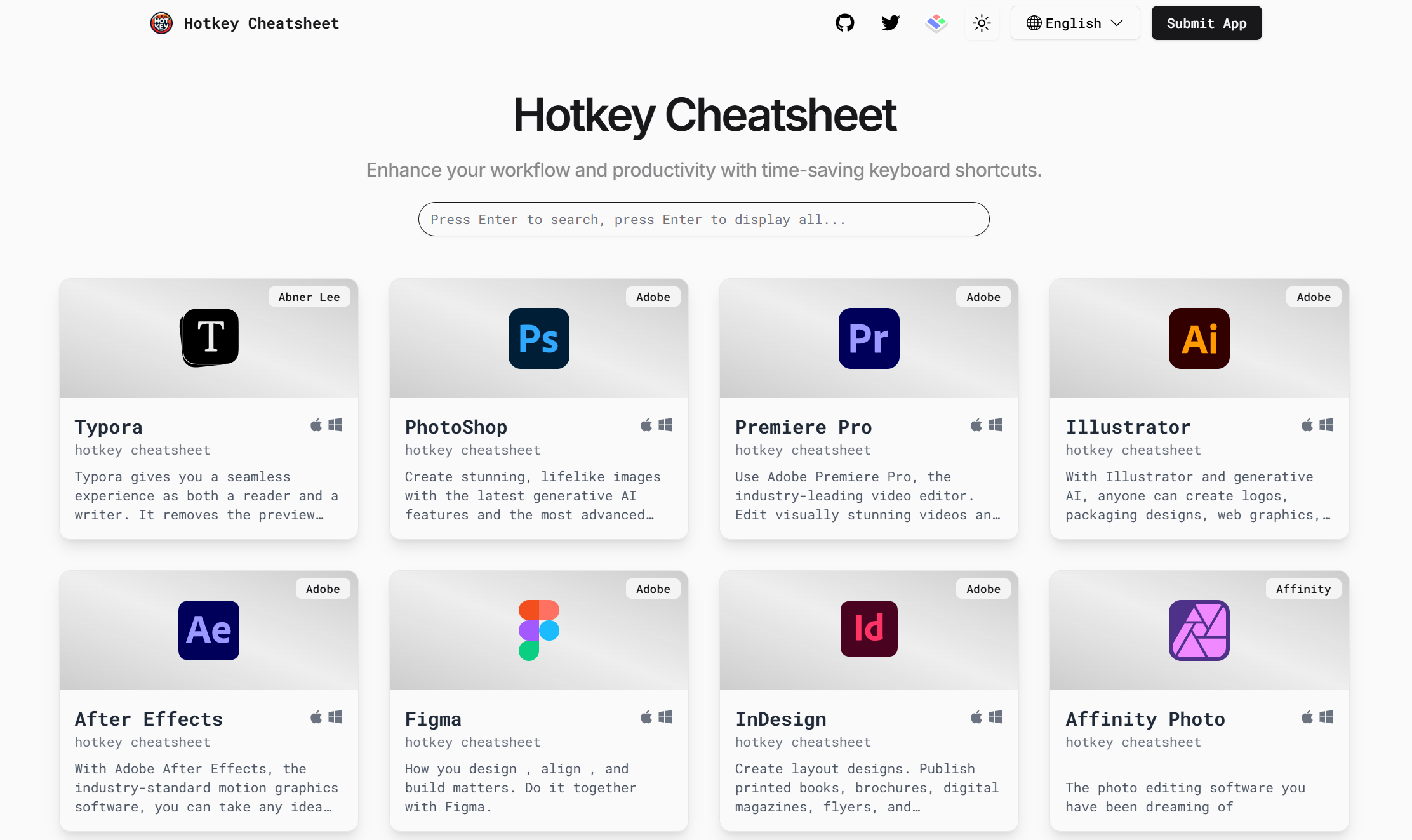Click the Apple icon on After Effects card
The height and width of the screenshot is (840, 1412).
point(316,717)
